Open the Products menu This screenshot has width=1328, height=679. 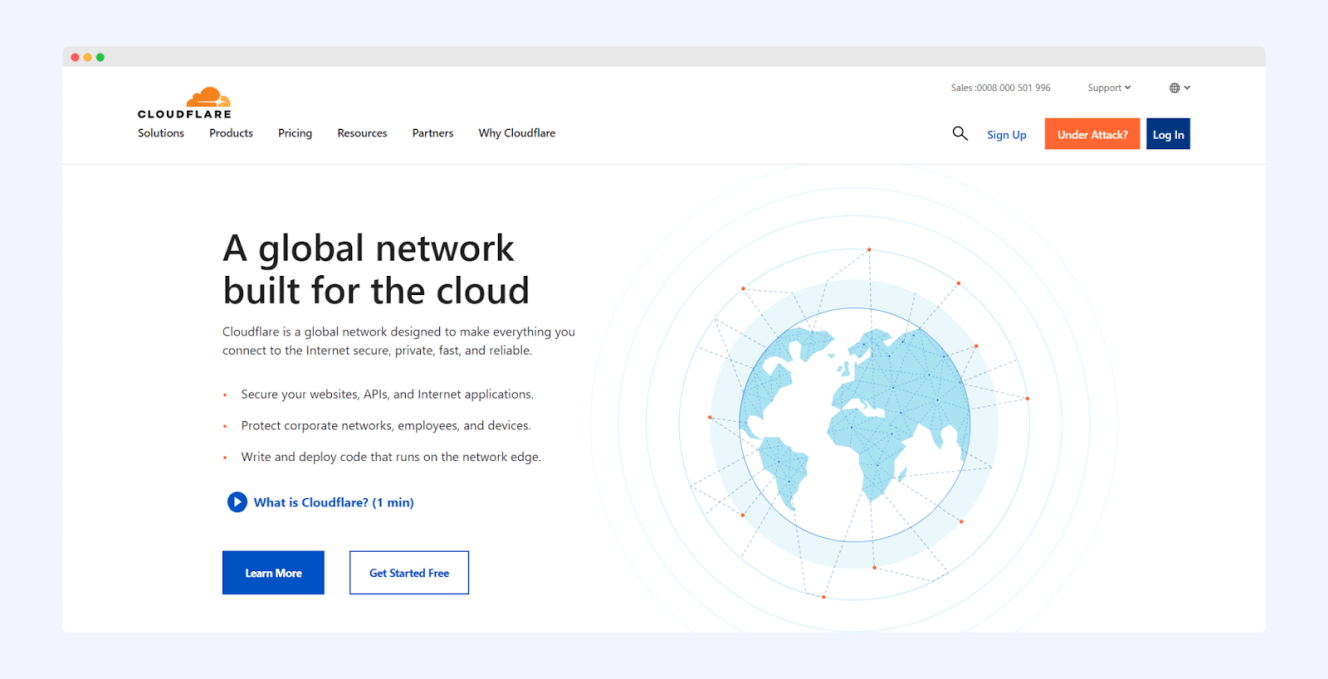point(231,133)
